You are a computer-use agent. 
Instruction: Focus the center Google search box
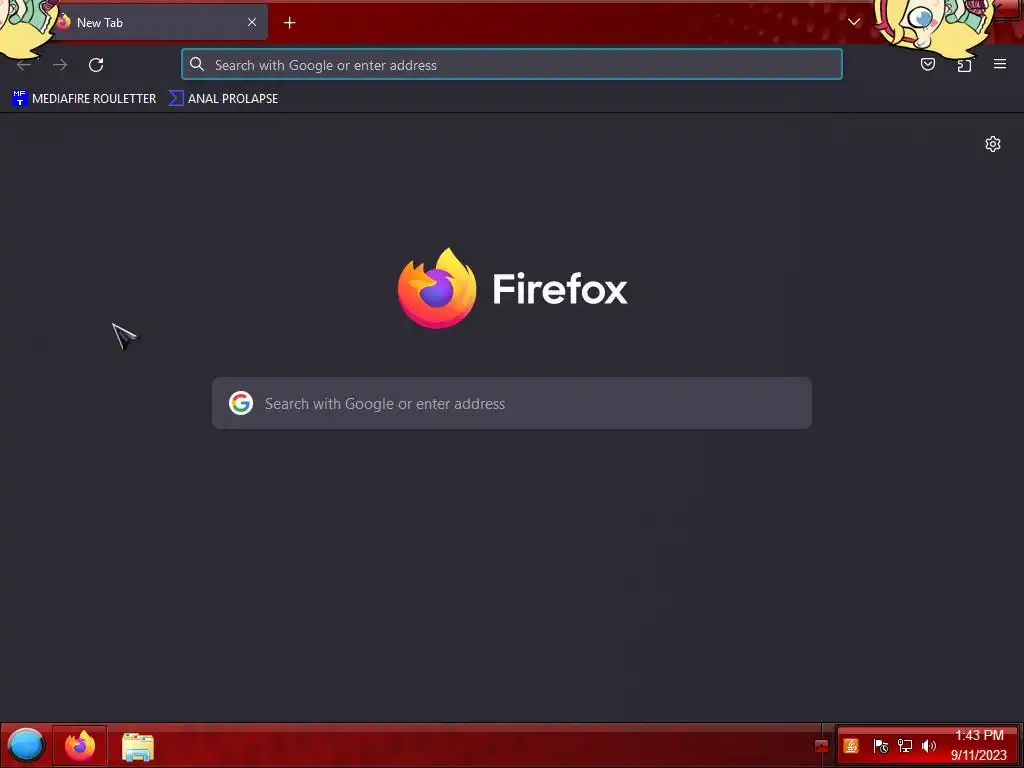512,403
